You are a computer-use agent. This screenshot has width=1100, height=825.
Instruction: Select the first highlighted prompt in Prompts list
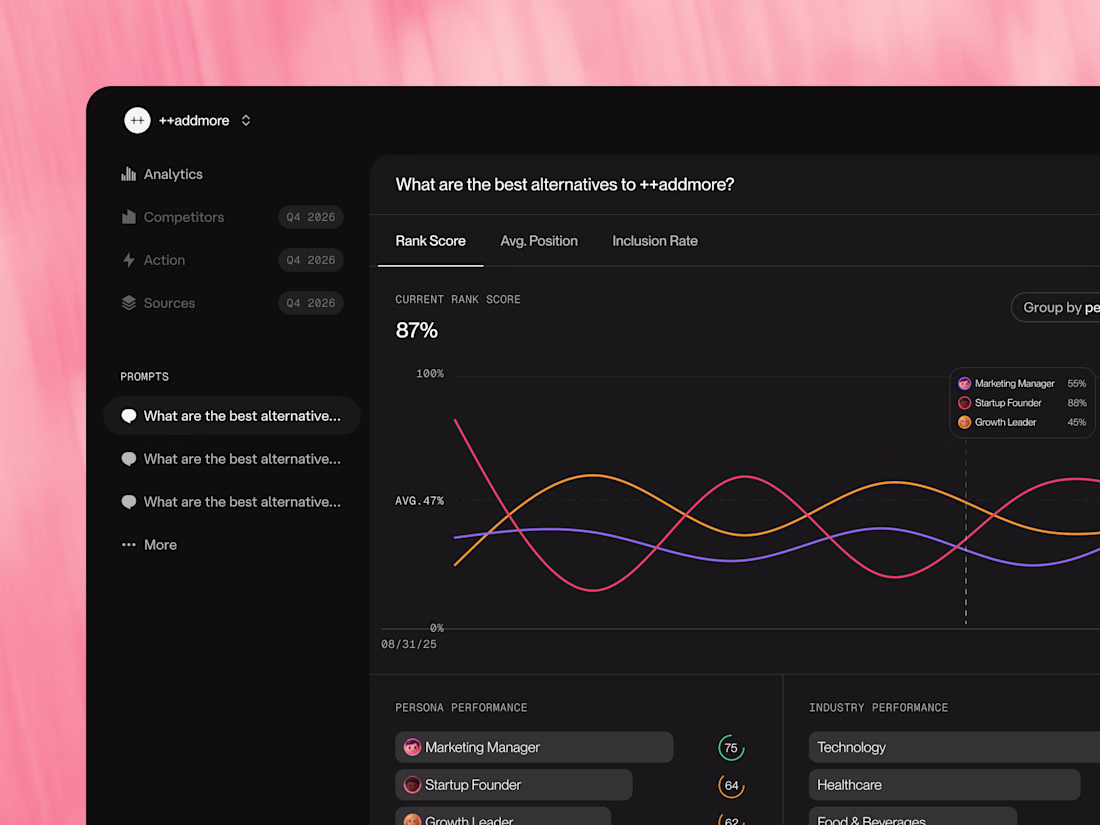[232, 416]
